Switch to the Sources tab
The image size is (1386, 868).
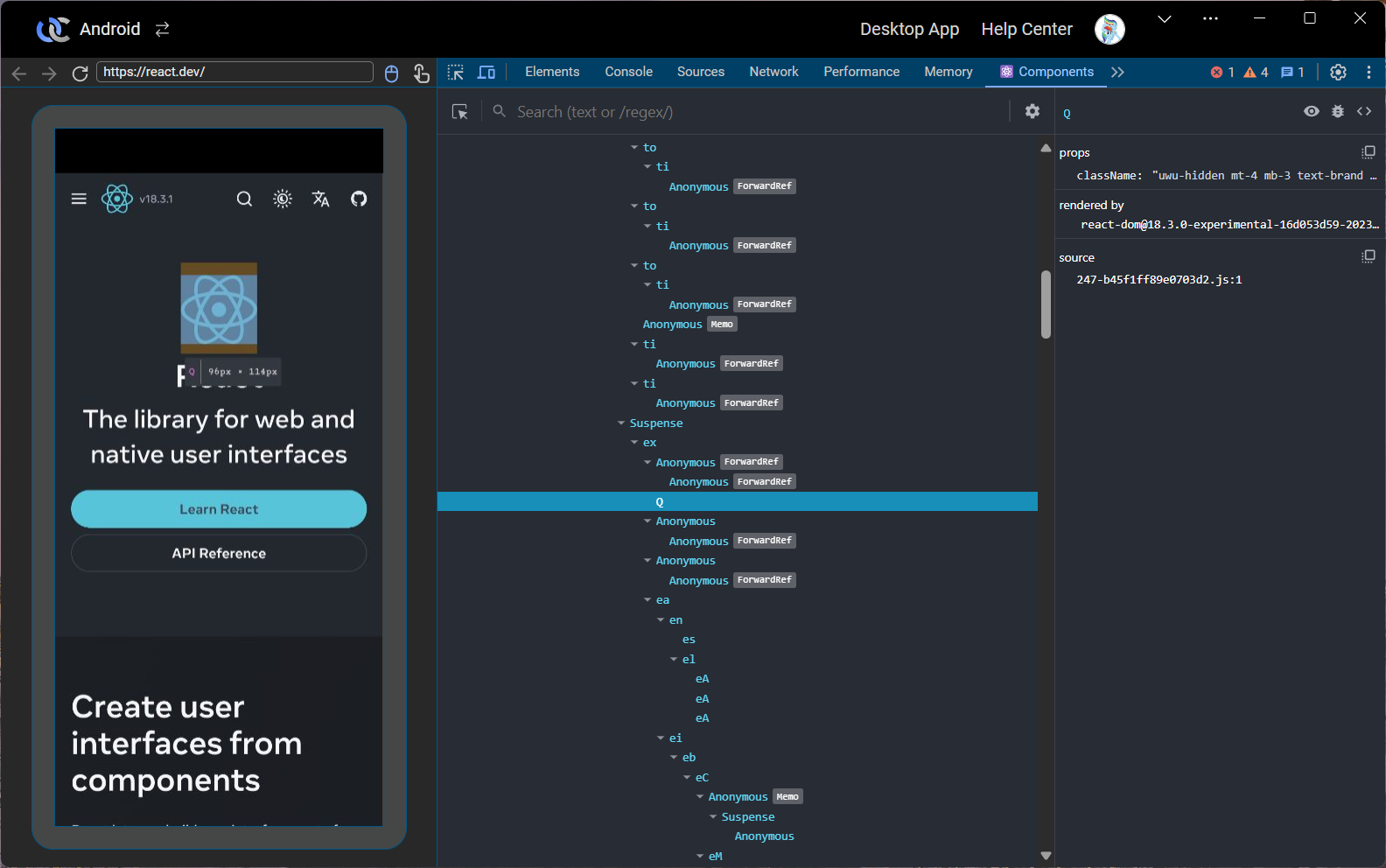tap(701, 72)
